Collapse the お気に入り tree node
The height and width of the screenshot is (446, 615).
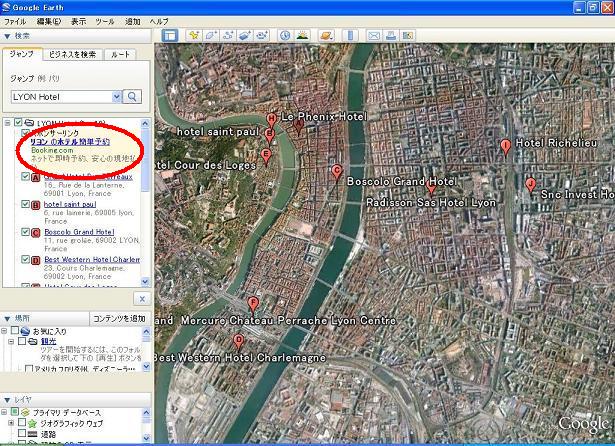(x=4, y=331)
